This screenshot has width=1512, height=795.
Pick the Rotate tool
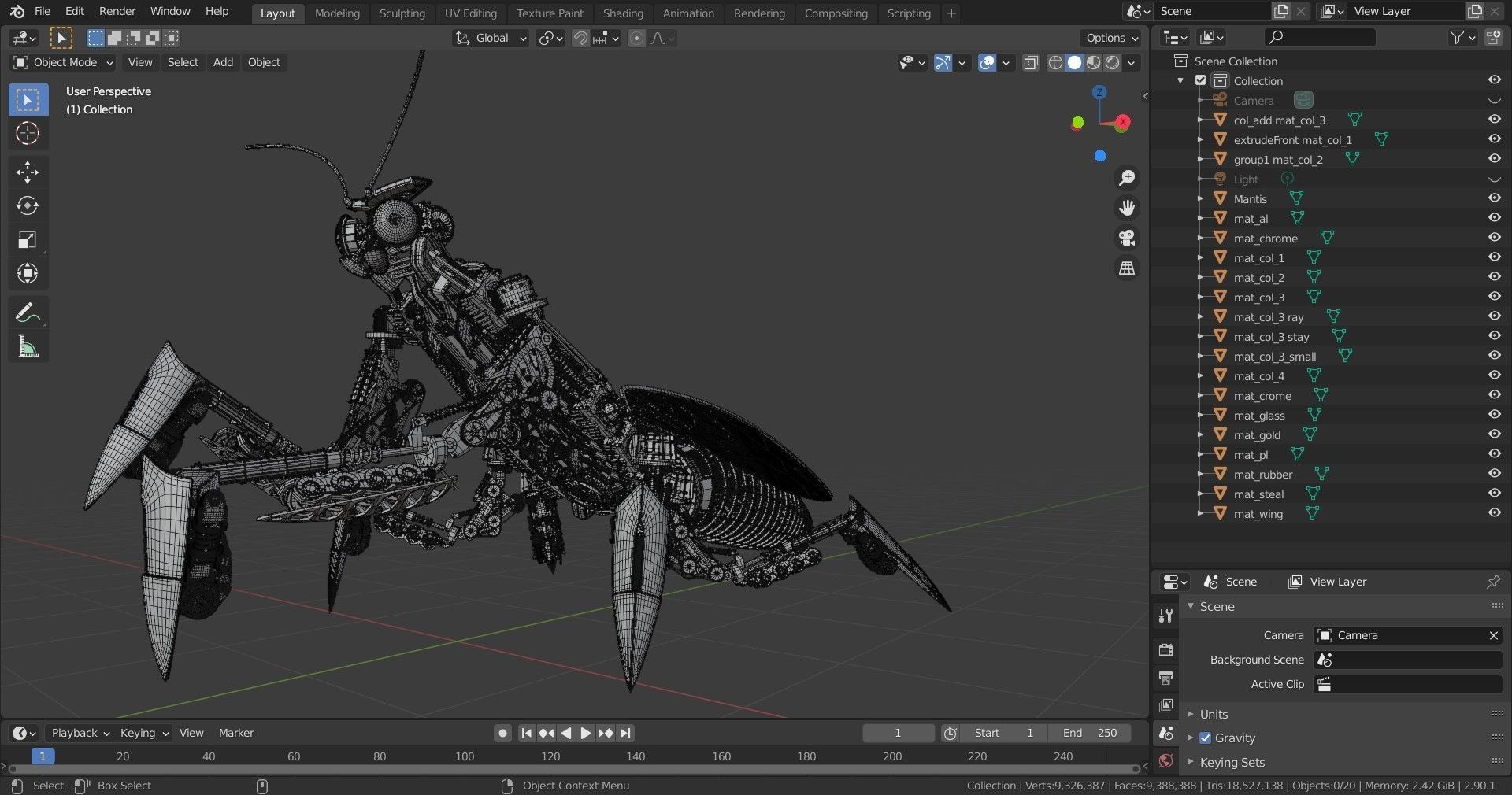(28, 206)
